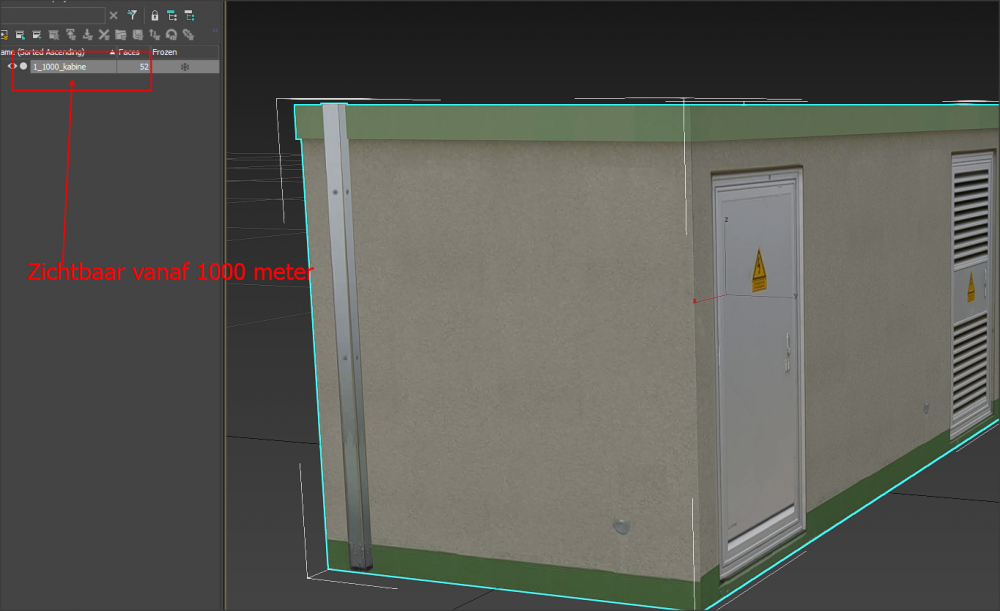Click the lock icon in the explorer toolbar
Screen dimensions: 1000x611
click(x=155, y=15)
